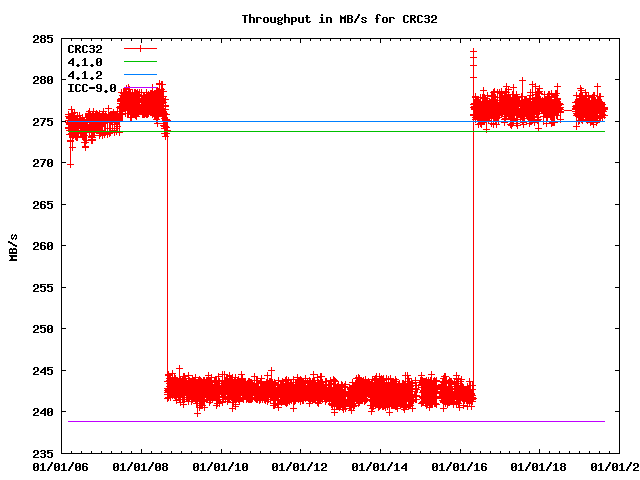This screenshot has height=480, width=640.
Task: Click the 01/01/14 x-axis date label
Action: 380,466
